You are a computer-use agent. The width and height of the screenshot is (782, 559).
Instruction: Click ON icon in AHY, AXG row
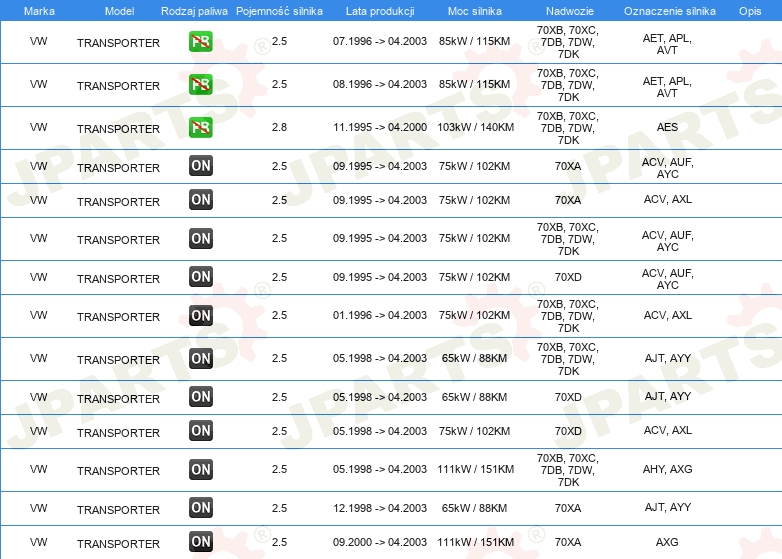pyautogui.click(x=200, y=469)
